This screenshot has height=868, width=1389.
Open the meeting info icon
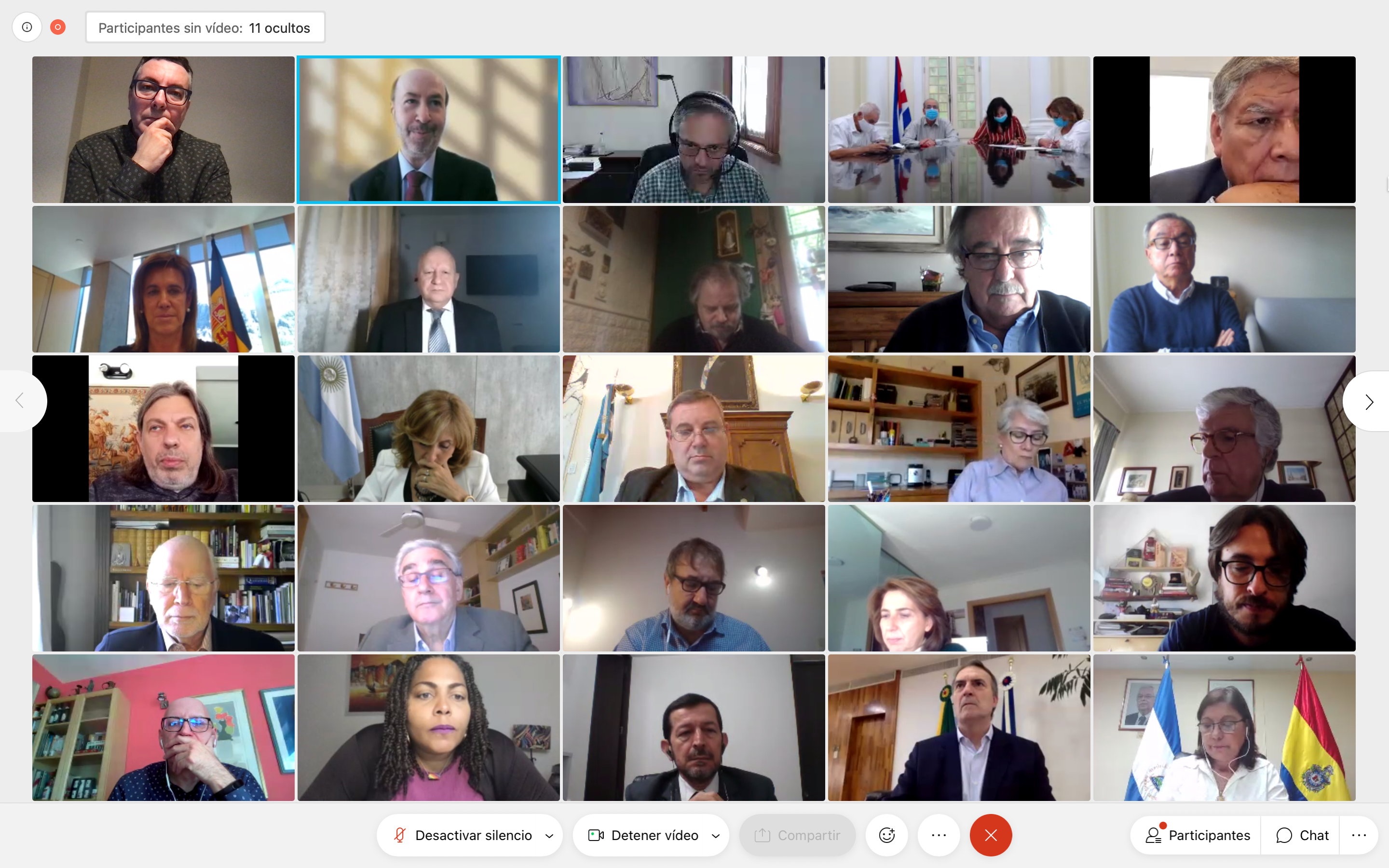(27, 27)
